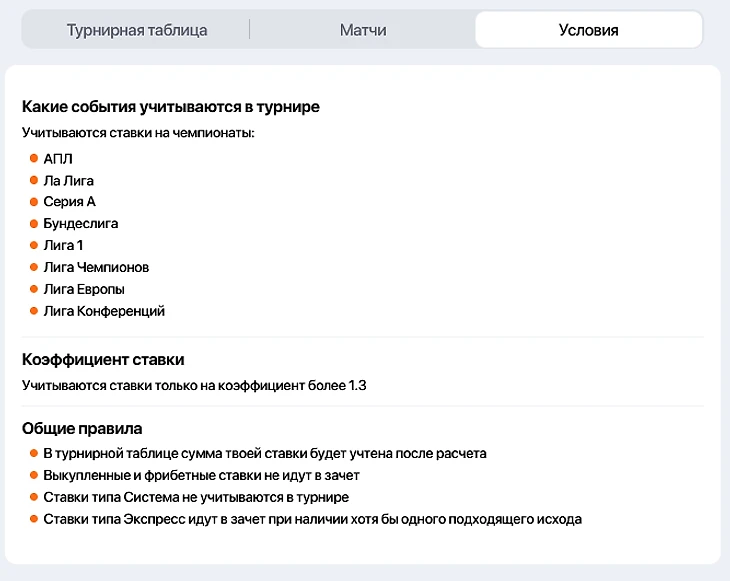Click the orange bullet beside Лига Конференций
The height and width of the screenshot is (581, 730).
(34, 311)
